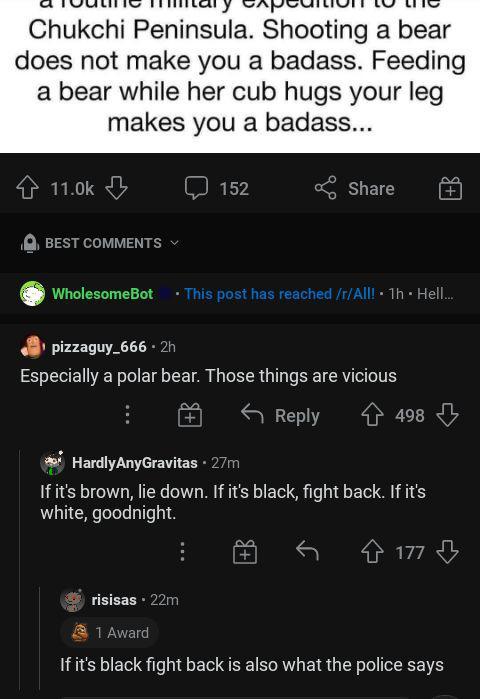Downvote the main post
The width and height of the screenshot is (480, 699).
coord(116,188)
